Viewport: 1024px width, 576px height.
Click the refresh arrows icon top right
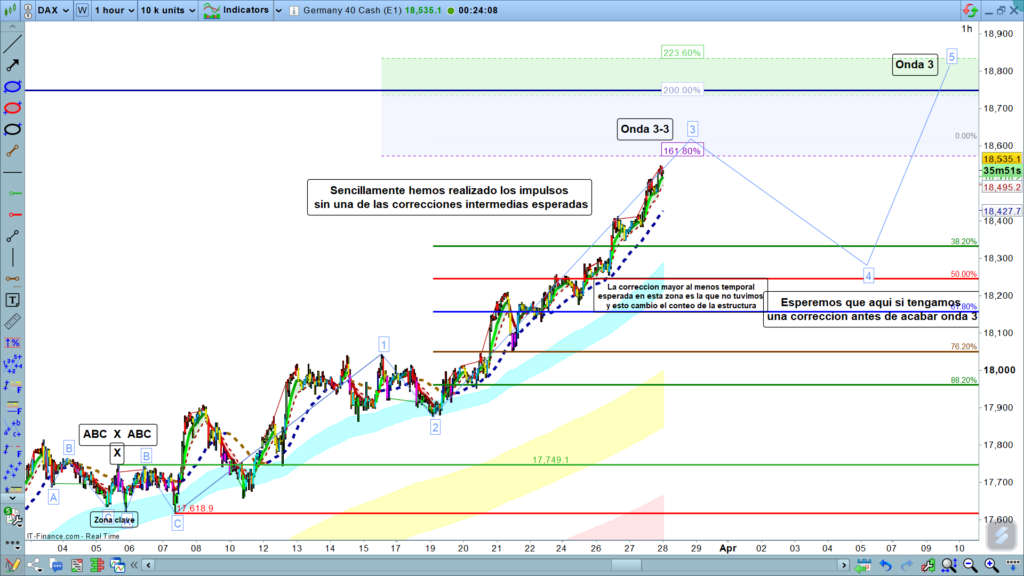(969, 10)
